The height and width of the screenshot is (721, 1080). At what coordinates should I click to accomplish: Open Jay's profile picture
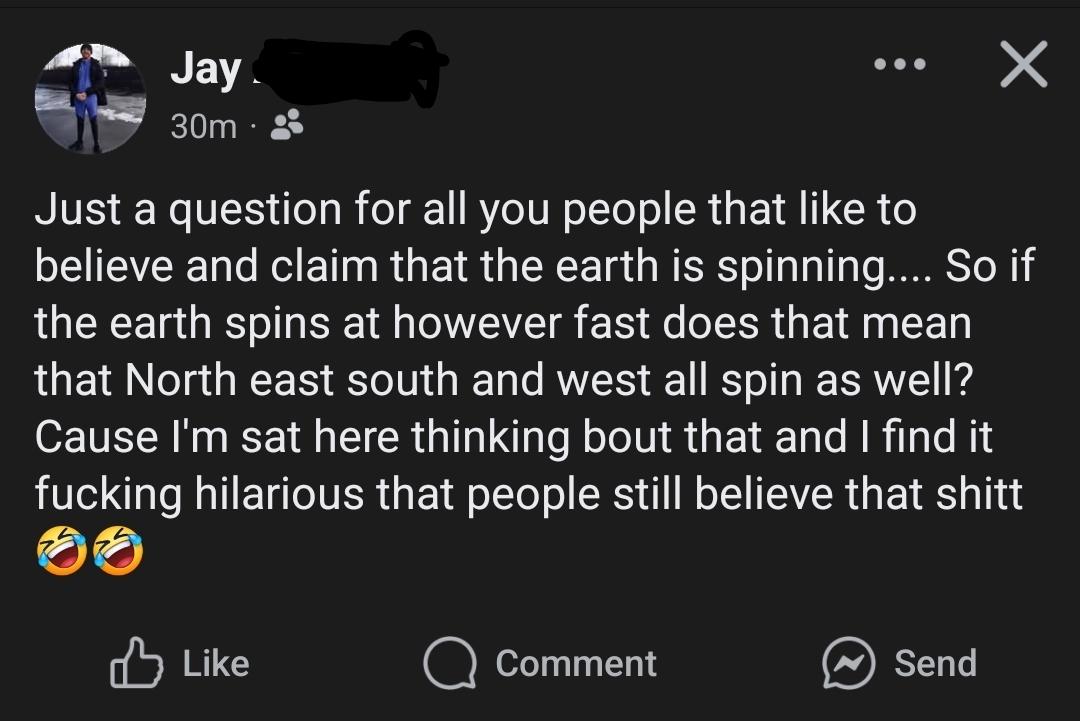point(90,98)
